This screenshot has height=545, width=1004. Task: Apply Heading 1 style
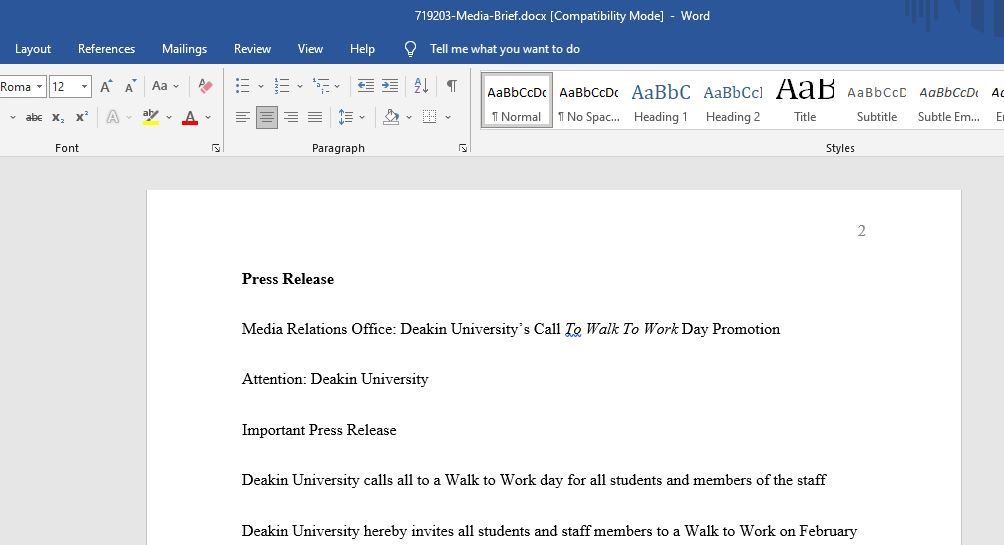pyautogui.click(x=661, y=101)
